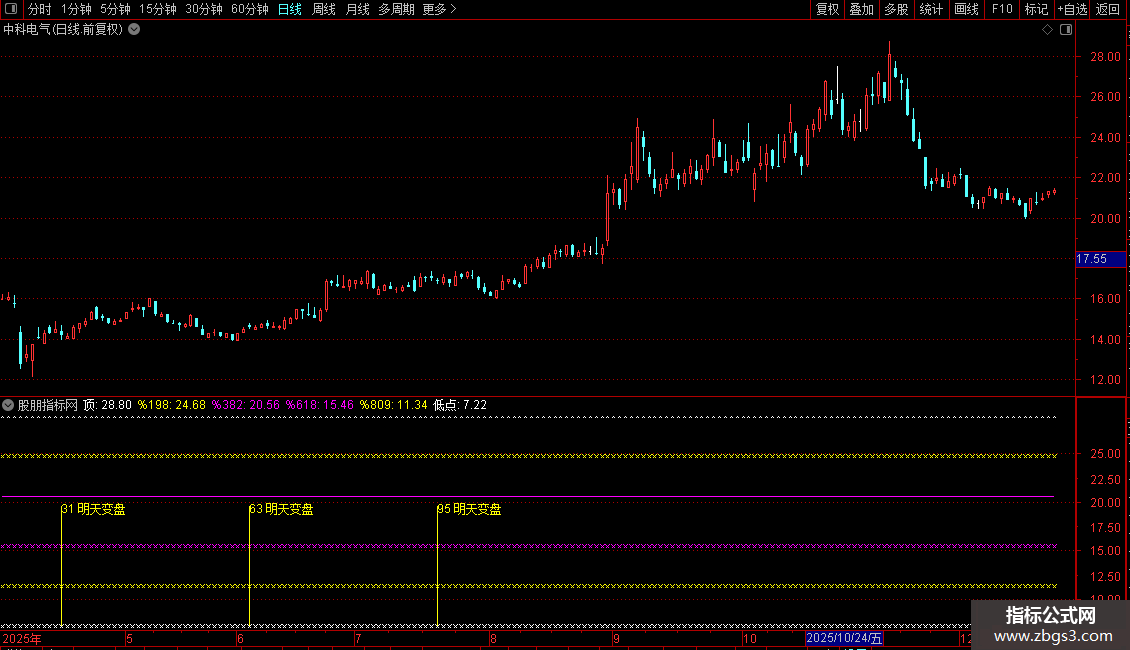Expand the 更多 periods menu
Viewport: 1130px width, 650px height.
(x=439, y=9)
